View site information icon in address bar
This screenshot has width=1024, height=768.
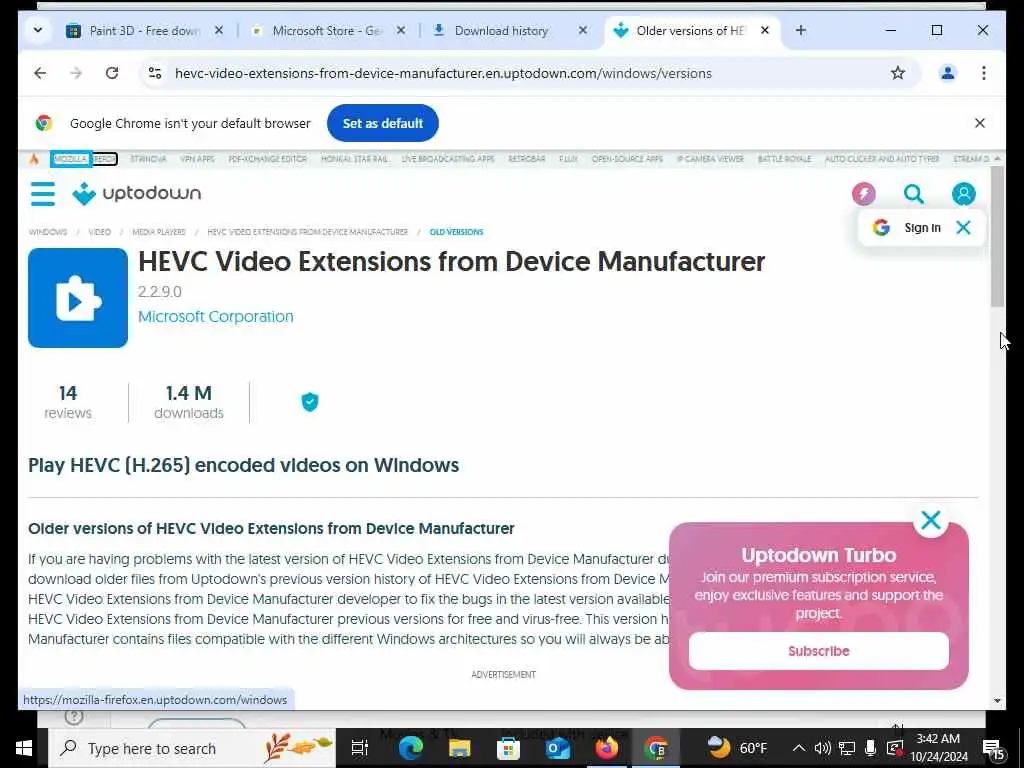155,73
